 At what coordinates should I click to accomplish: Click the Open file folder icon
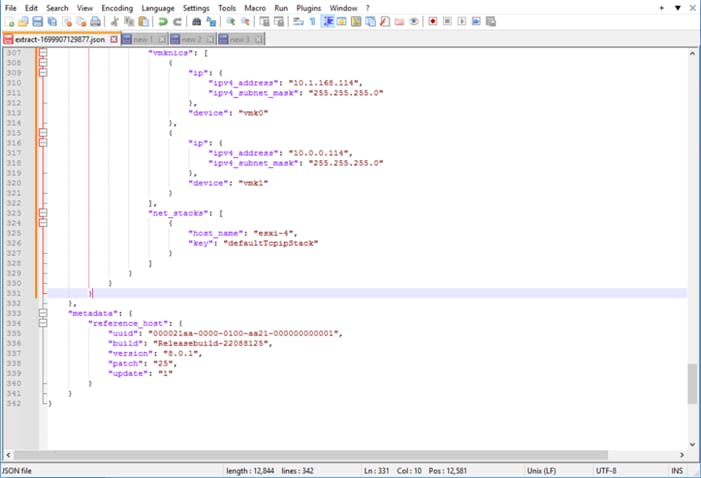pyautogui.click(x=23, y=21)
